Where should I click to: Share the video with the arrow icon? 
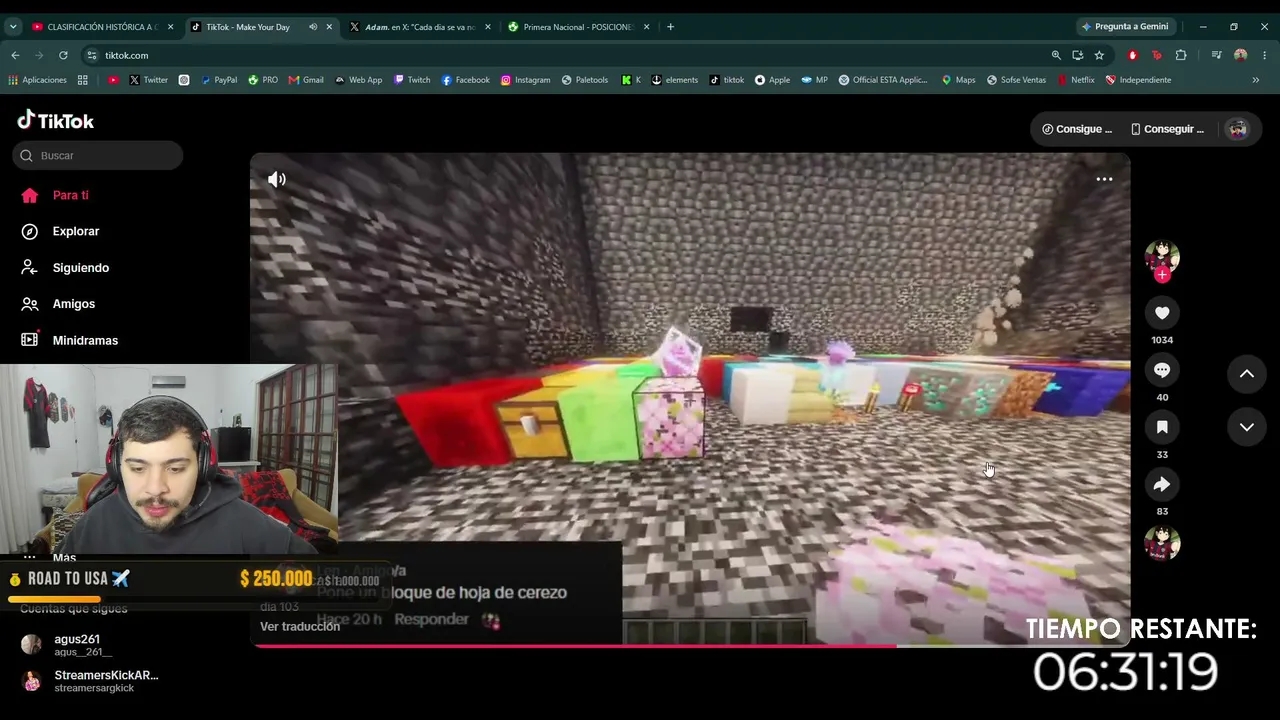click(x=1162, y=484)
